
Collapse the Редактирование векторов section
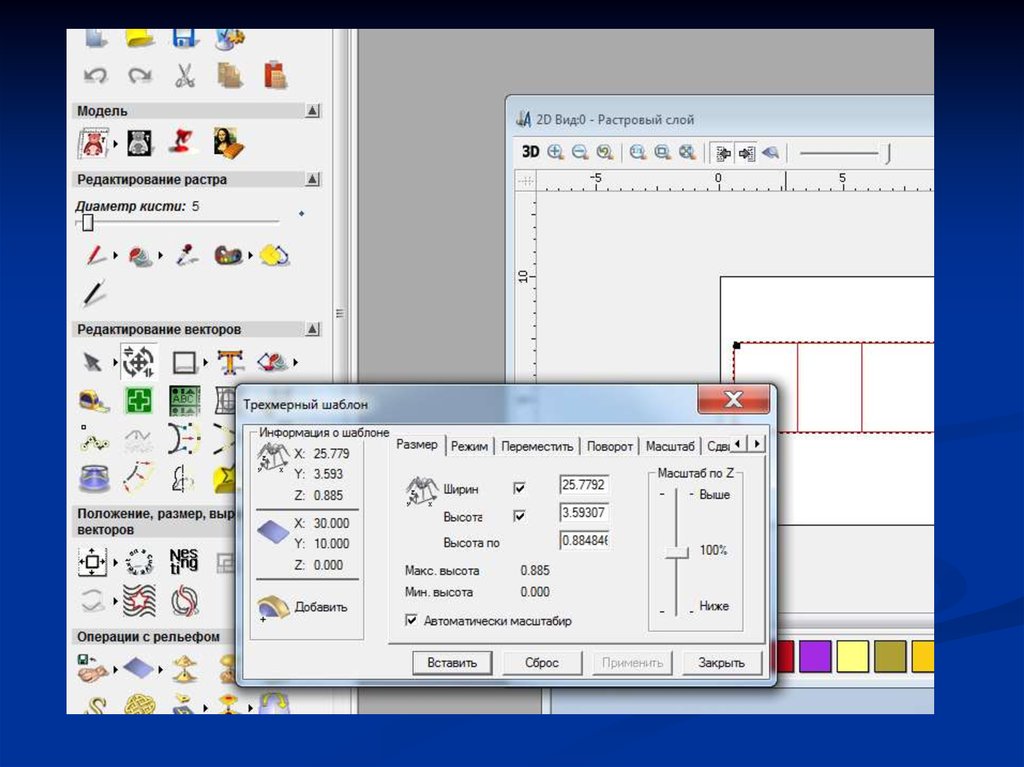[x=312, y=329]
